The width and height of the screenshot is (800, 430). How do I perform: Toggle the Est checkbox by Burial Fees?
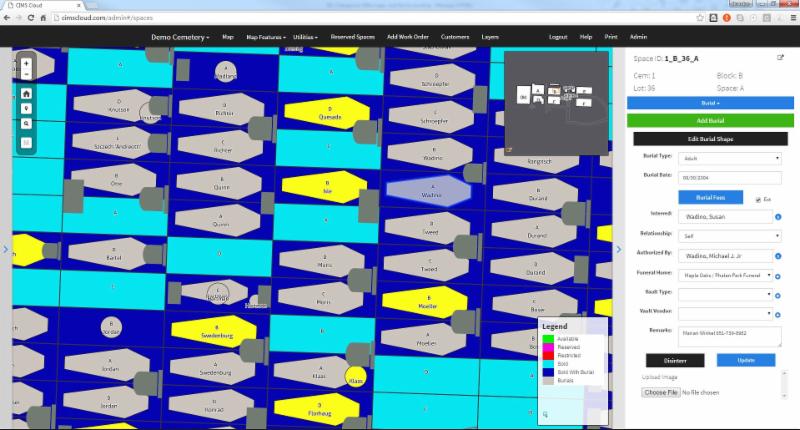coord(757,199)
